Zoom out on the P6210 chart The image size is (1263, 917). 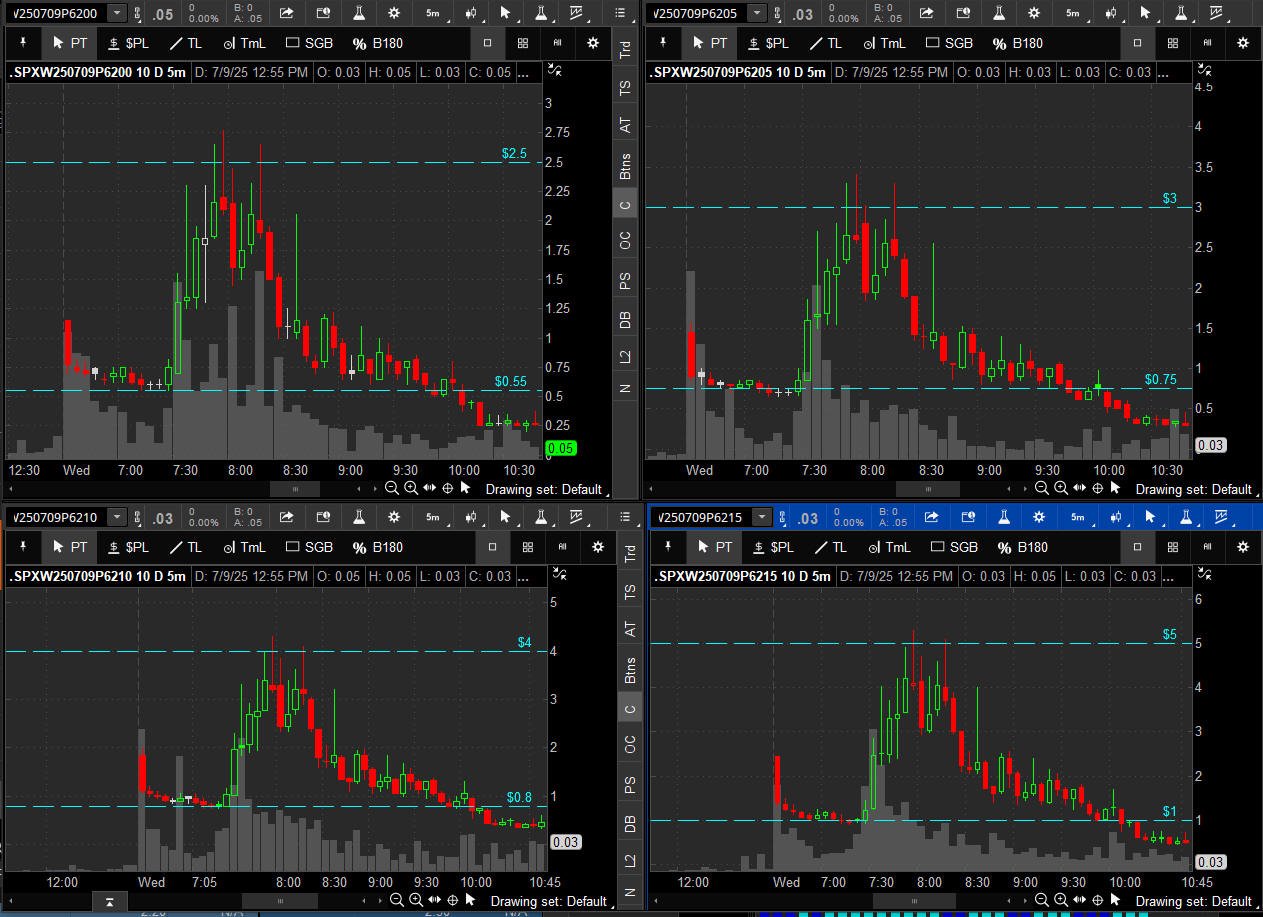tap(397, 901)
